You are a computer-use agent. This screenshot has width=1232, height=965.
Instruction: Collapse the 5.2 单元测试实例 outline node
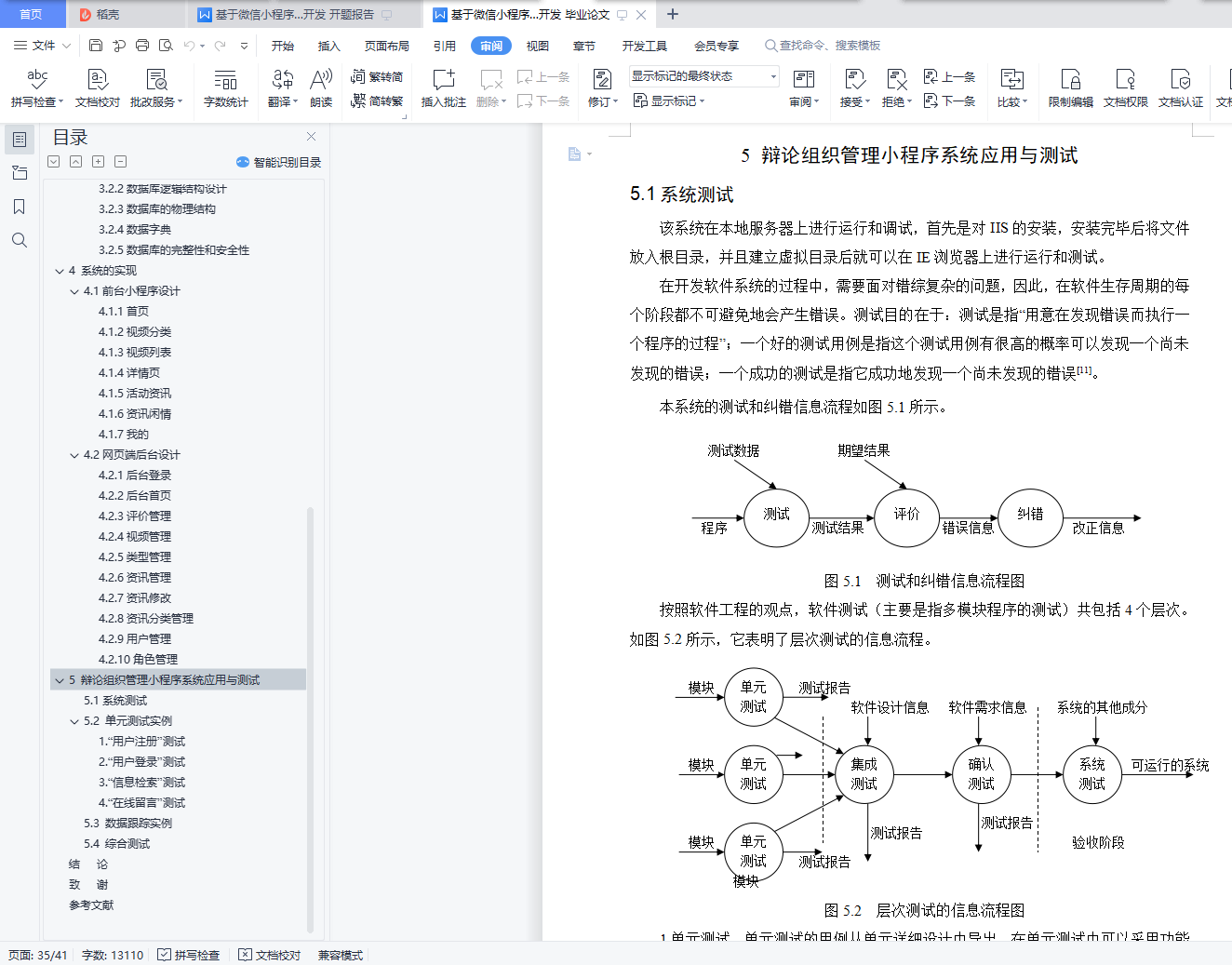coord(74,721)
